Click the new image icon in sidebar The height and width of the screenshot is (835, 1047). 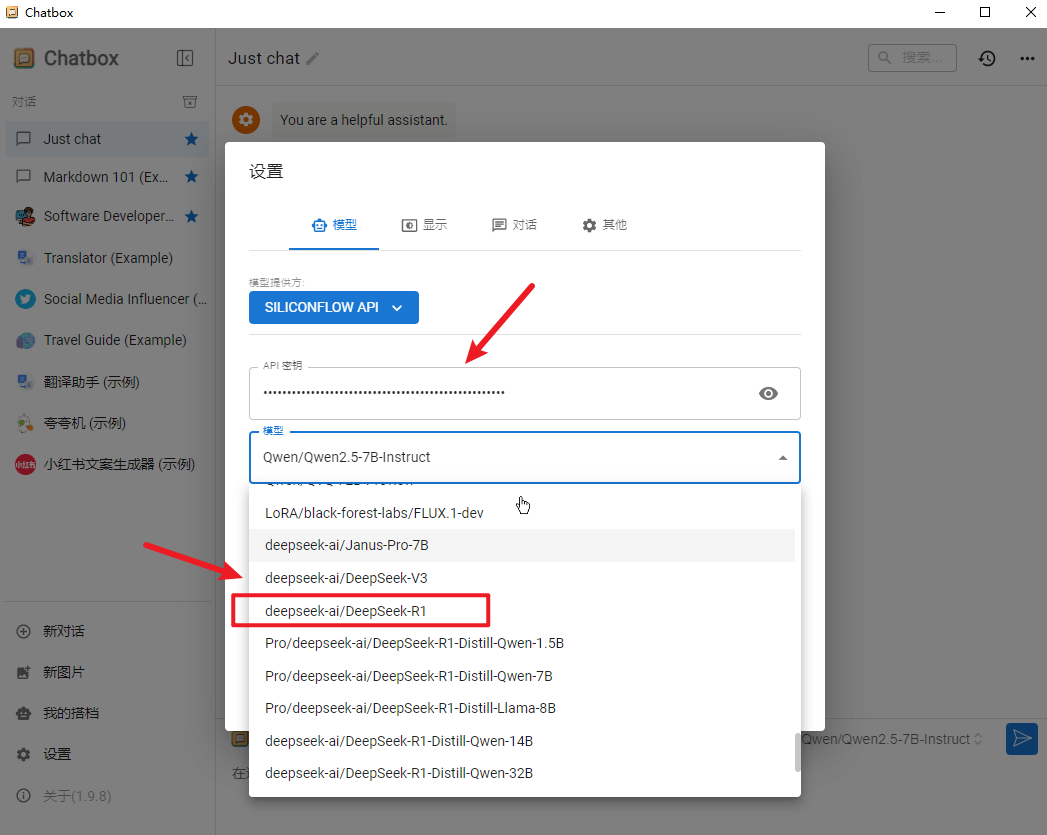coord(23,672)
